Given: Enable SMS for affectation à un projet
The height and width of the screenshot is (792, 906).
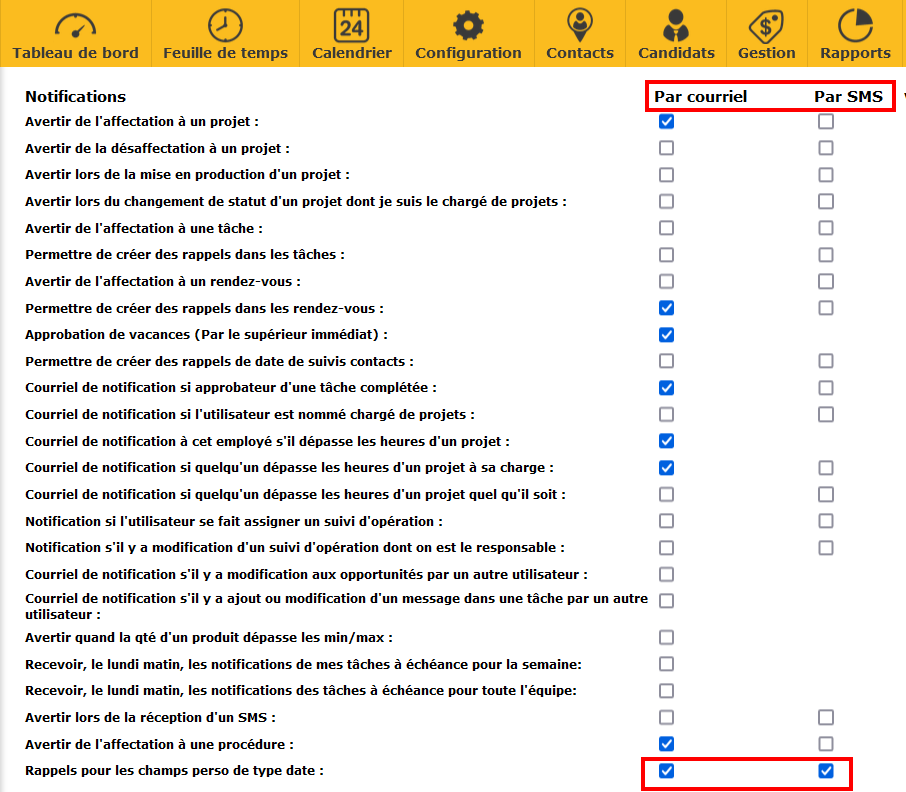Looking at the screenshot, I should pos(826,122).
